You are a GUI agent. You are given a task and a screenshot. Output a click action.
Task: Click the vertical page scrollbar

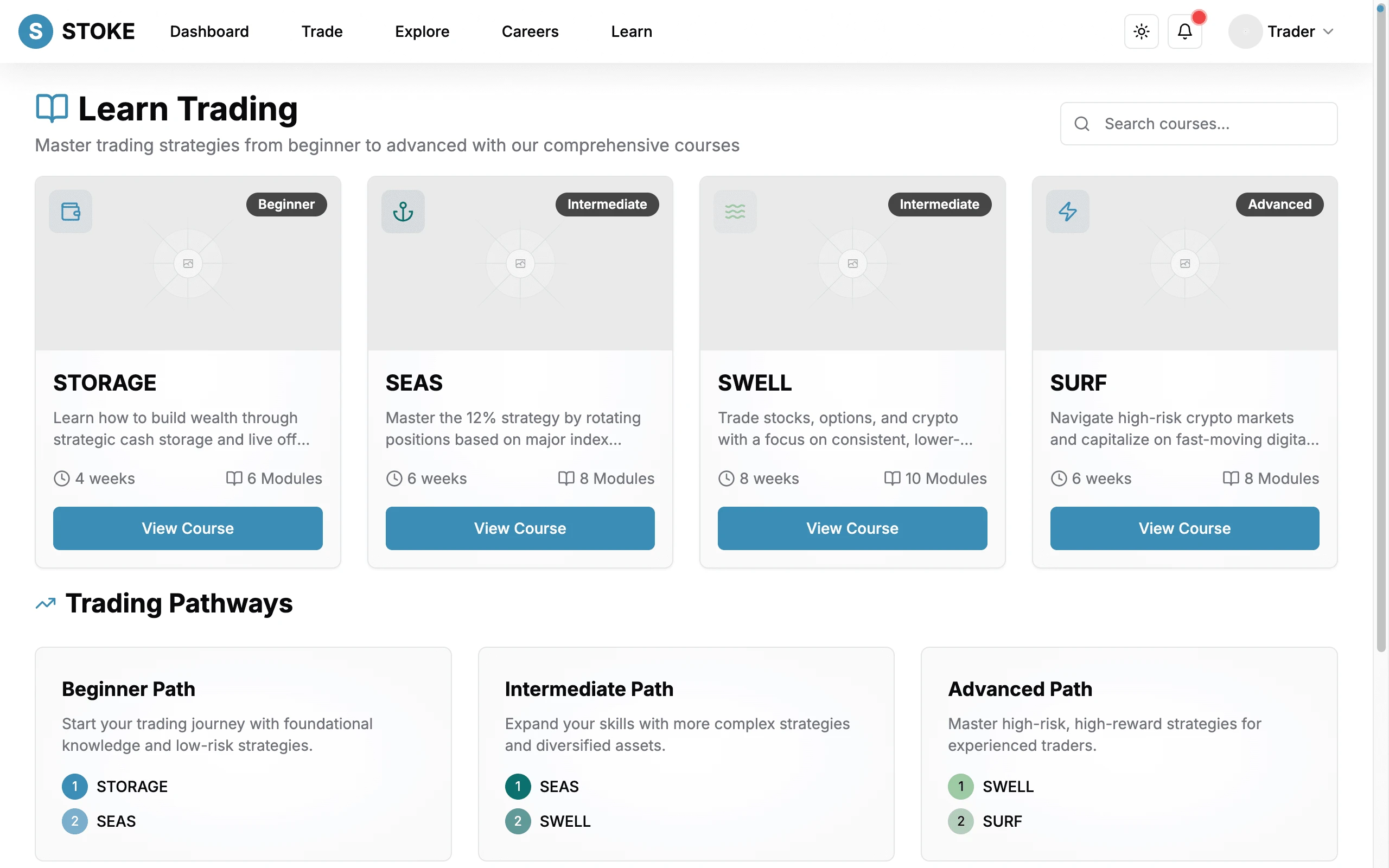click(1381, 327)
